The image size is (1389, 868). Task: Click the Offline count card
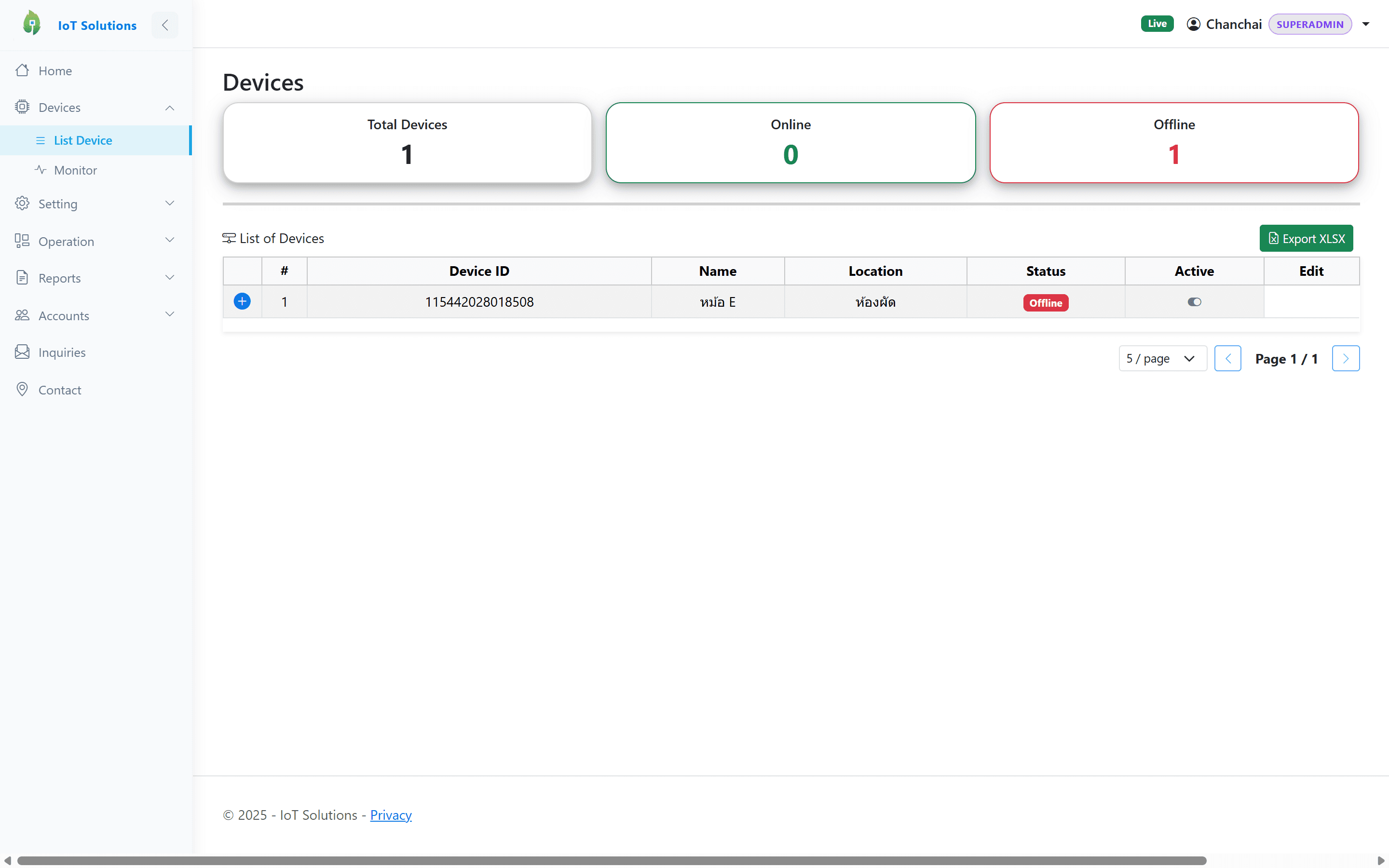tap(1174, 143)
